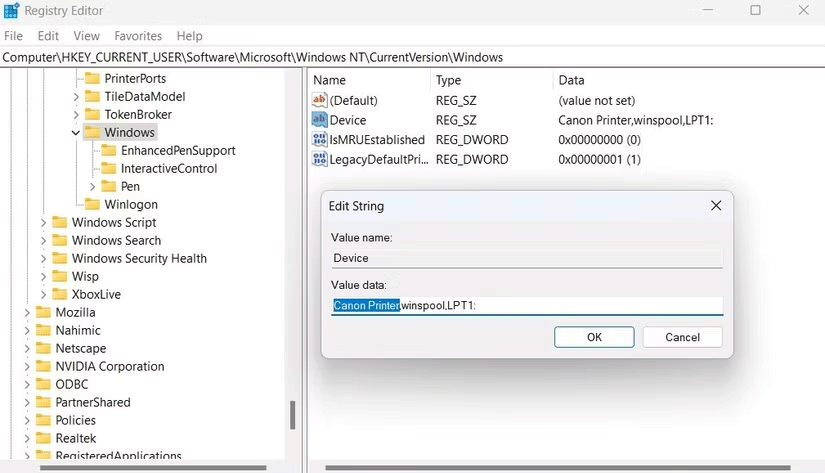The width and height of the screenshot is (825, 473).
Task: Collapse the Windows key in tree
Action: tap(76, 133)
